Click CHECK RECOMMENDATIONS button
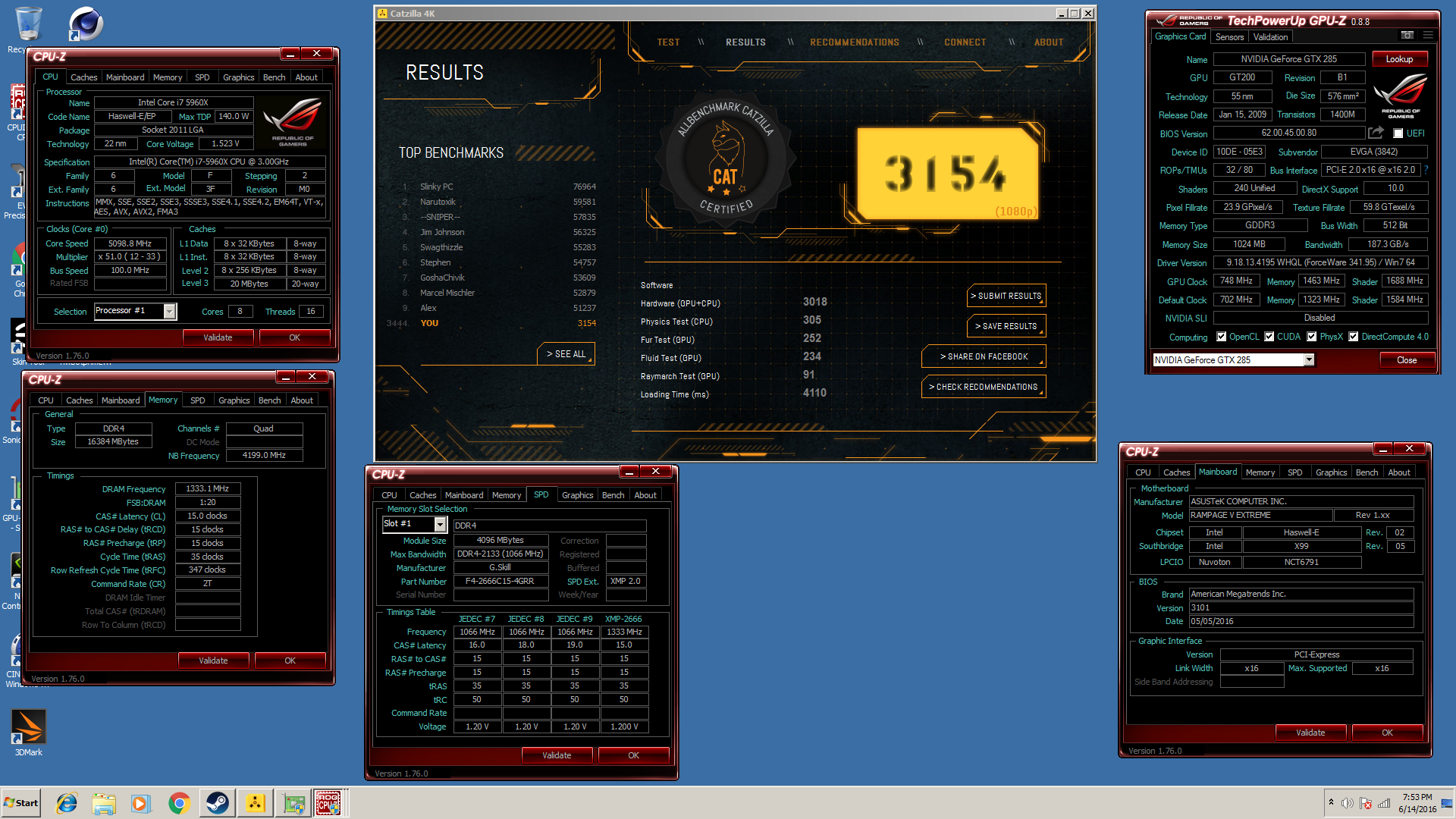The image size is (1456, 819). click(x=984, y=387)
